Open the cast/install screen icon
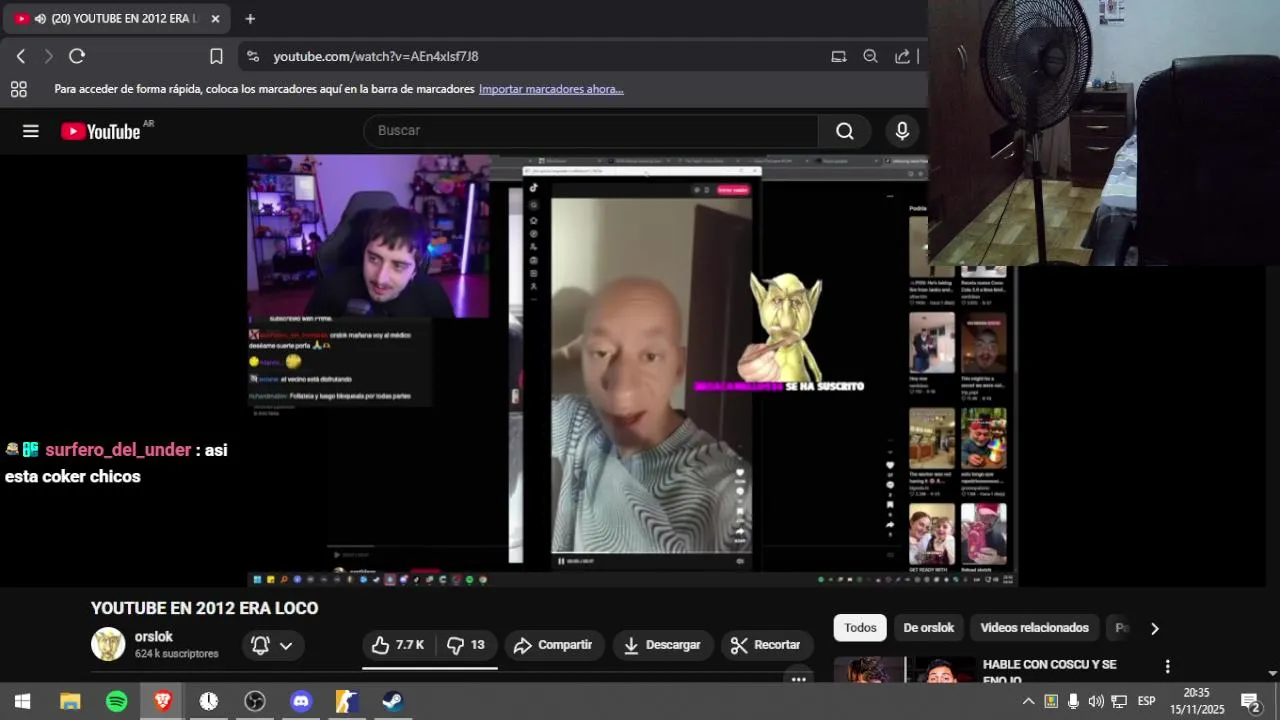The width and height of the screenshot is (1280, 720). click(x=839, y=56)
